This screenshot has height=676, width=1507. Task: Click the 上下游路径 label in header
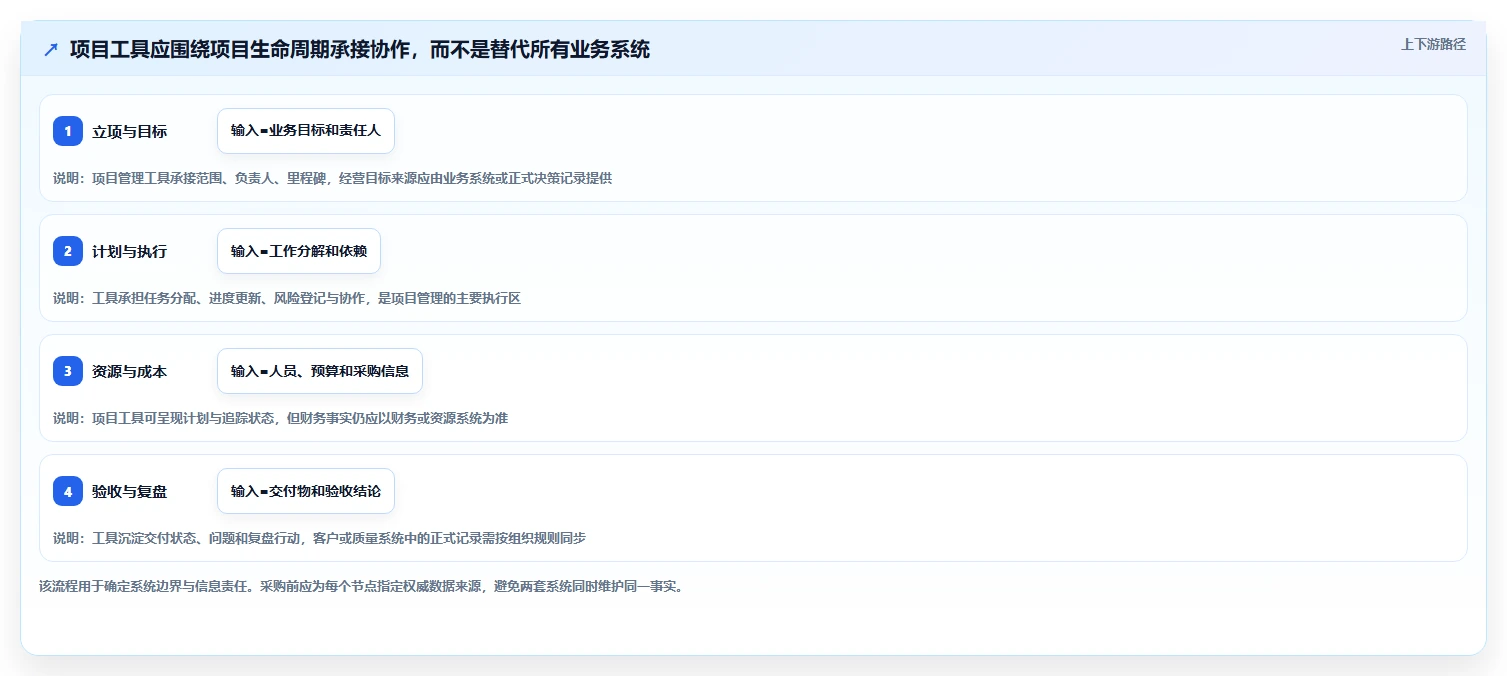coord(1433,44)
